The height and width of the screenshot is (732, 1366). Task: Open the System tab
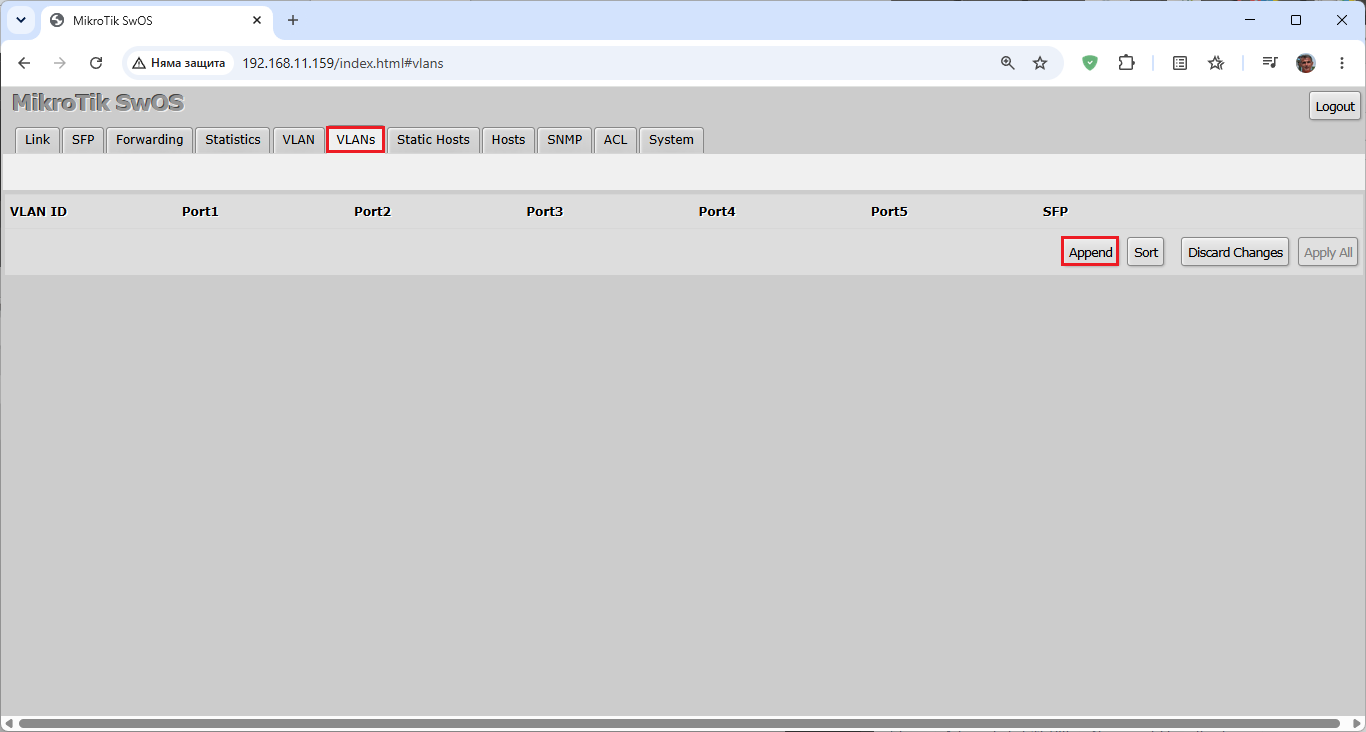(x=671, y=140)
